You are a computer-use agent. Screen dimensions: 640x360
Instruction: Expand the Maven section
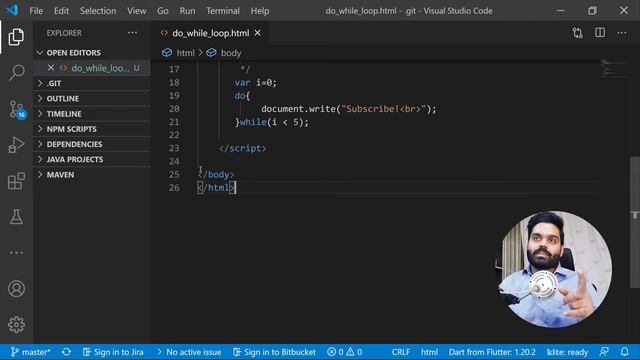click(92, 175)
